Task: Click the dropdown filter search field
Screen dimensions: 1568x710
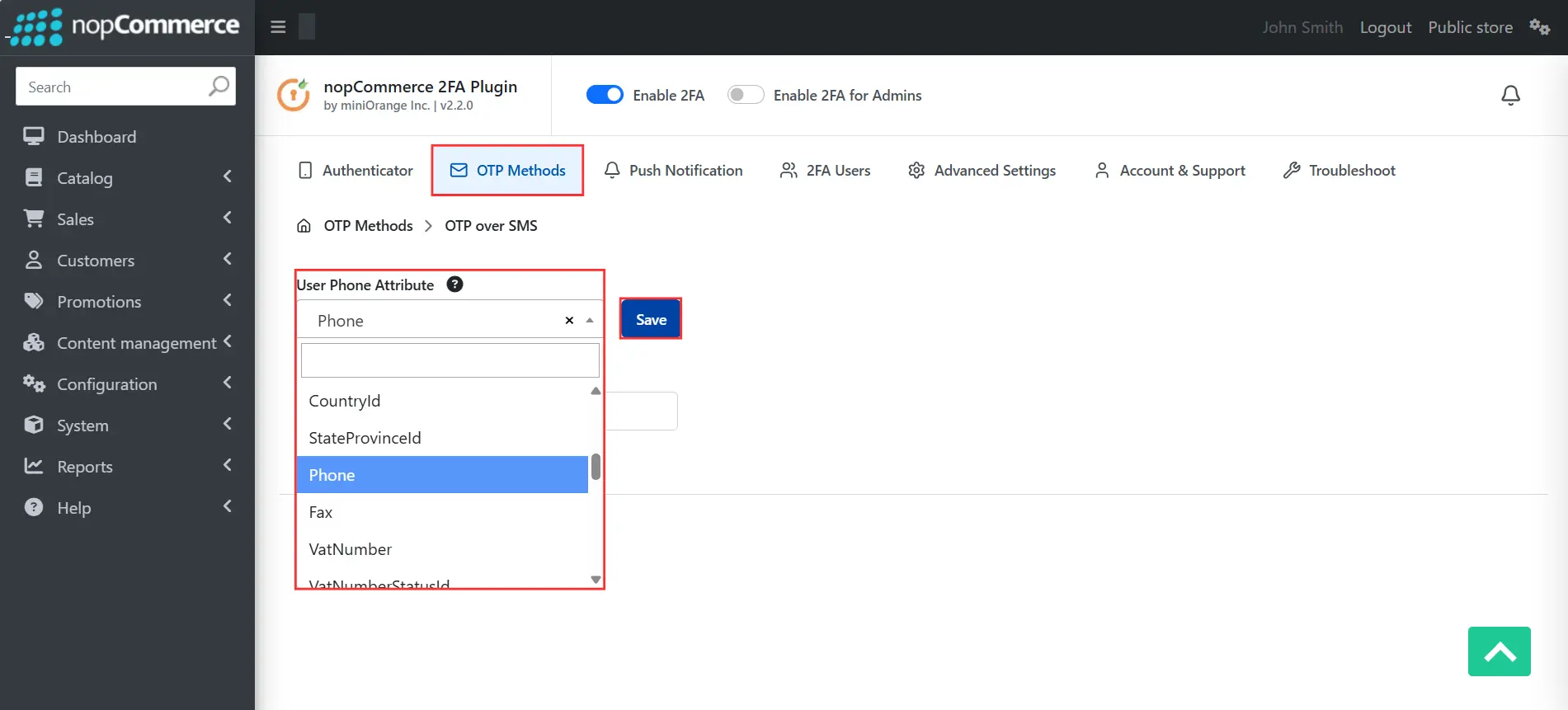Action: [x=450, y=360]
